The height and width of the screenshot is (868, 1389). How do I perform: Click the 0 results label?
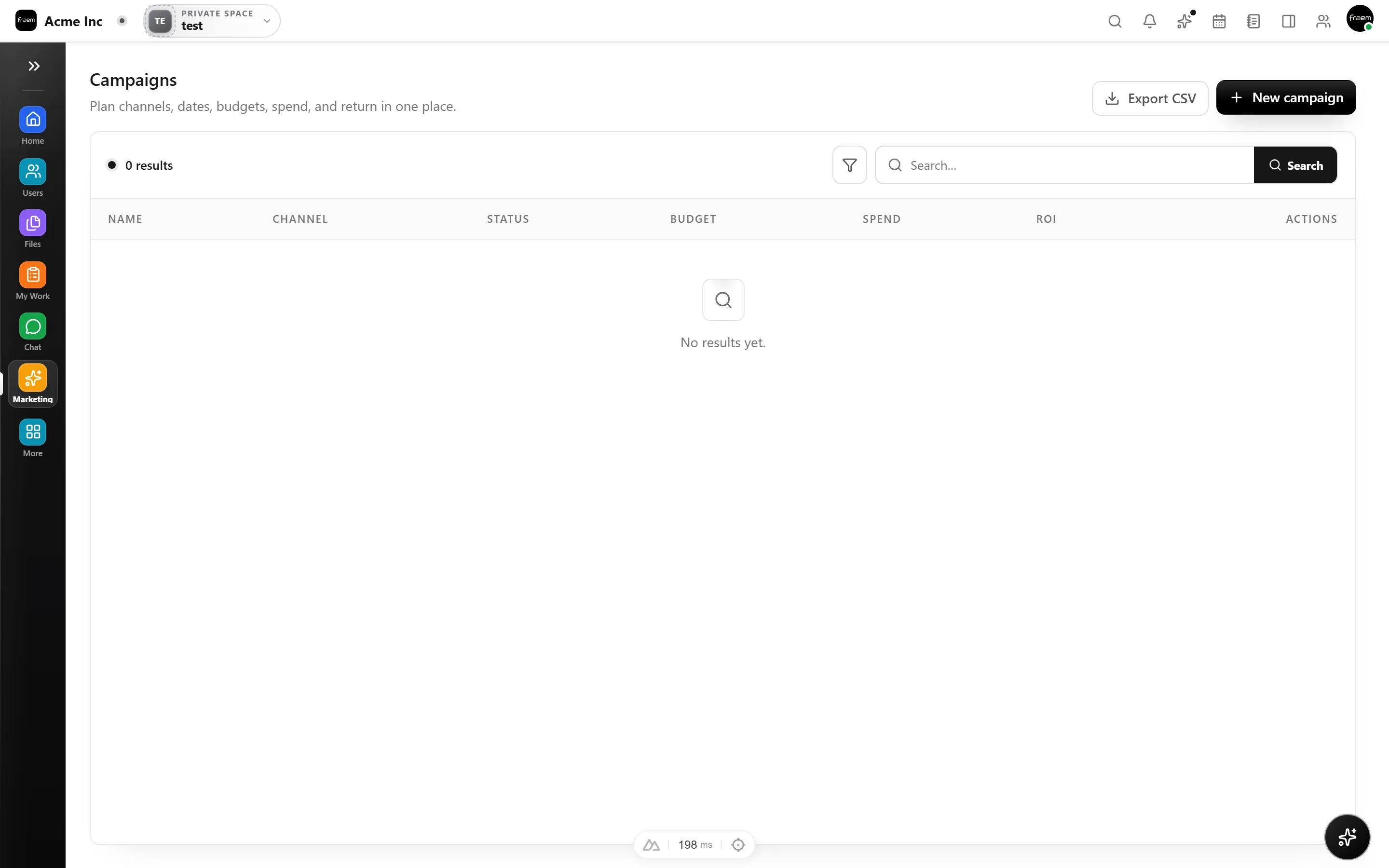point(149,165)
